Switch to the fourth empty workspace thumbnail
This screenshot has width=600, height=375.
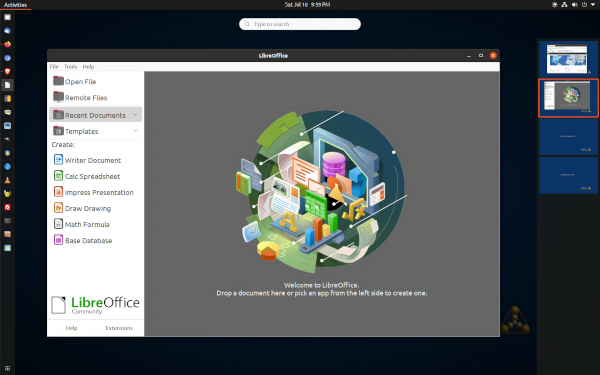(x=568, y=175)
